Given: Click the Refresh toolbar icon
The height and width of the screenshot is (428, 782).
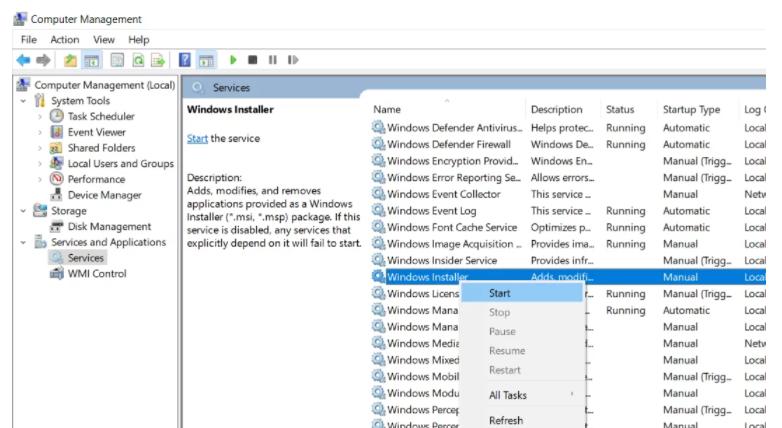Looking at the screenshot, I should (138, 60).
